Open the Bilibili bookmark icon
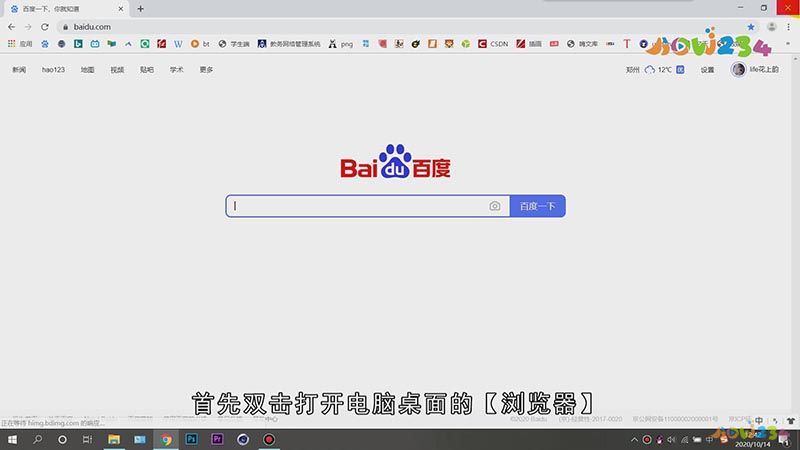Screen dimensions: 800x450 [95, 44]
